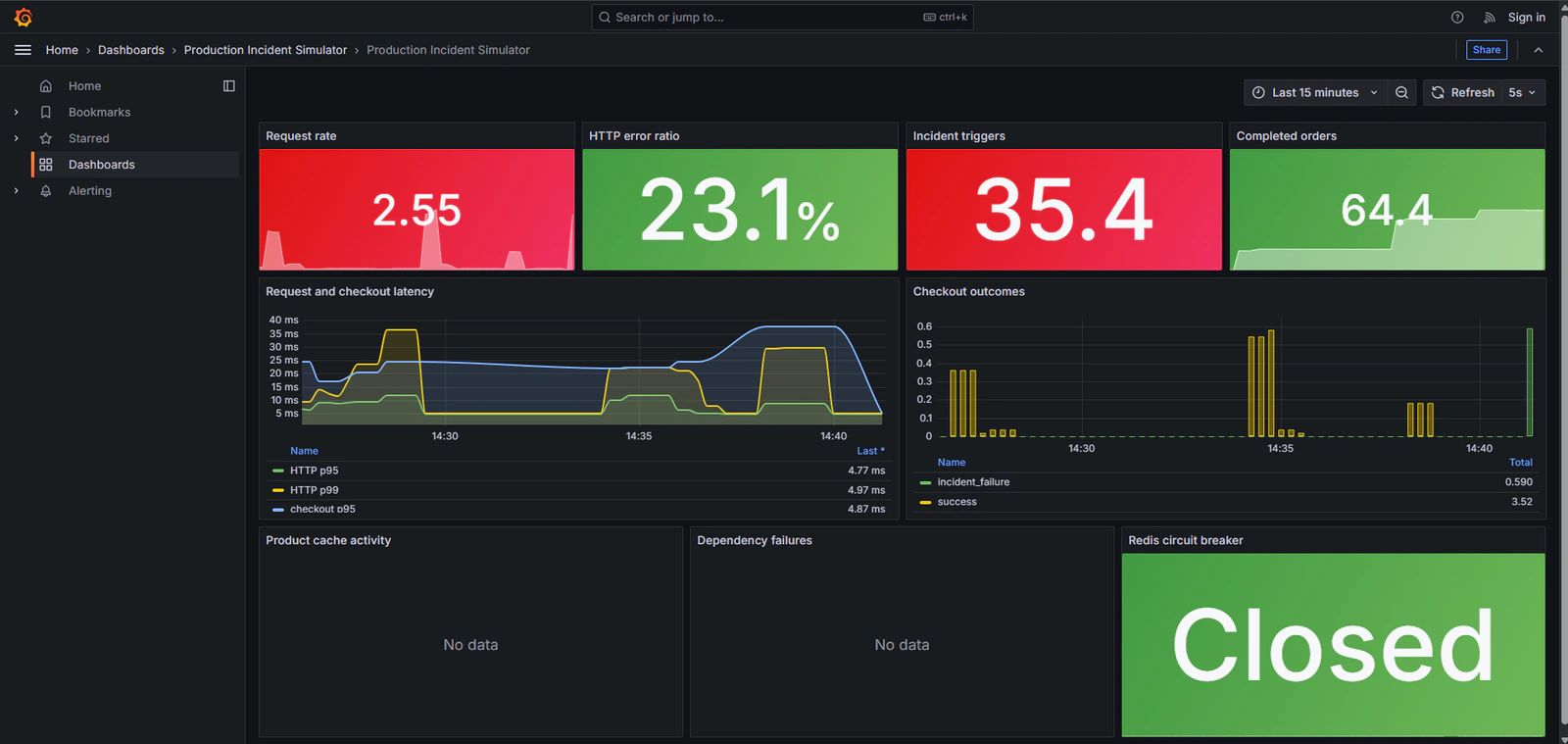Click the Refresh button
This screenshot has width=1568, height=744.
[x=1463, y=92]
